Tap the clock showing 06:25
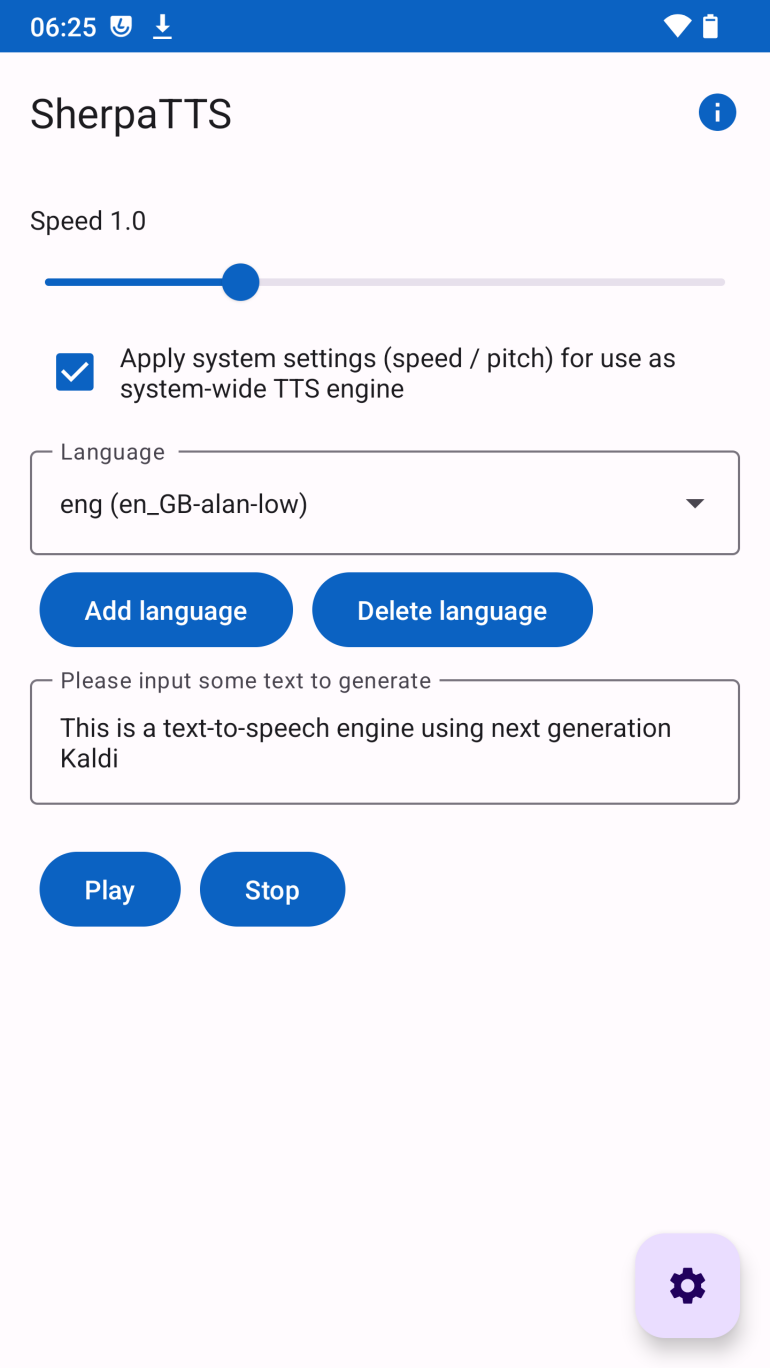770x1368 pixels. (x=62, y=26)
